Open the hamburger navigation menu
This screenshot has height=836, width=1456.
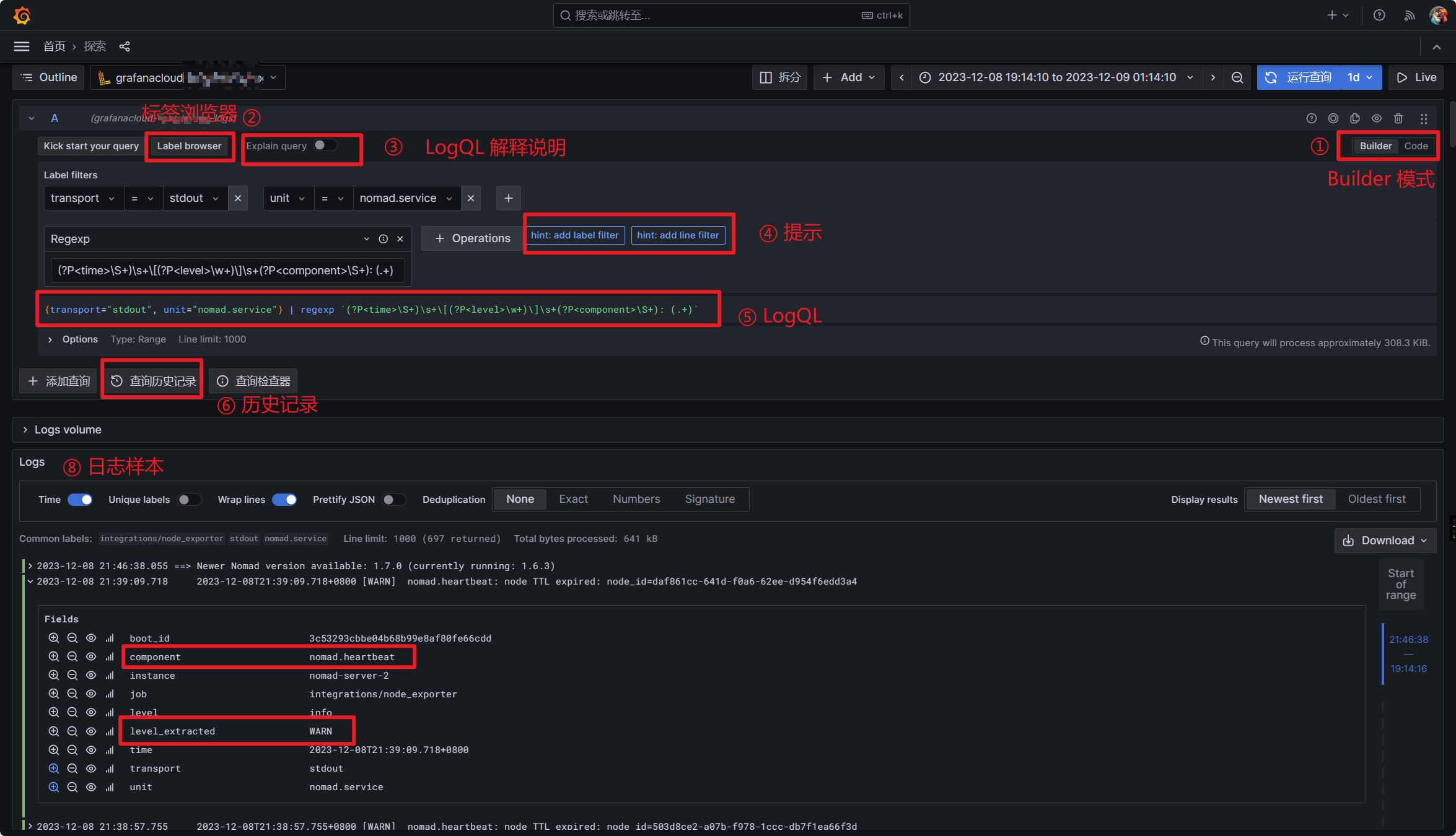[22, 46]
